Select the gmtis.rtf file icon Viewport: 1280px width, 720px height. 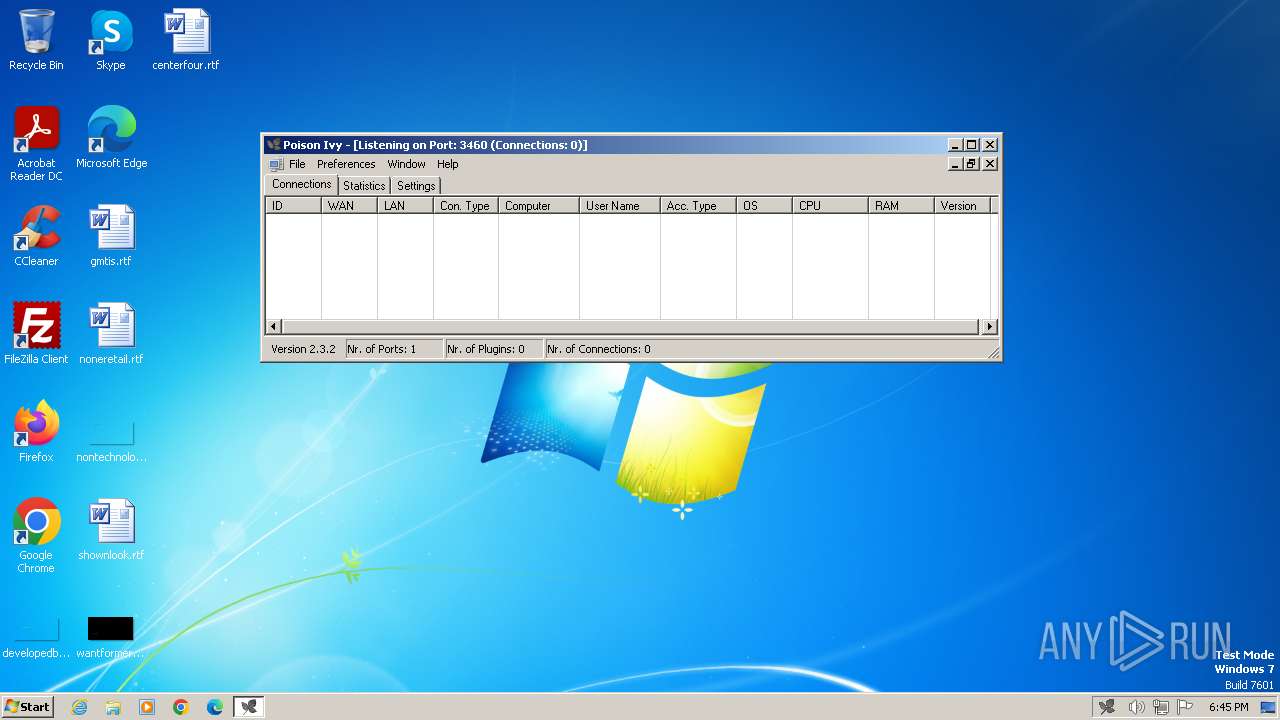(111, 236)
